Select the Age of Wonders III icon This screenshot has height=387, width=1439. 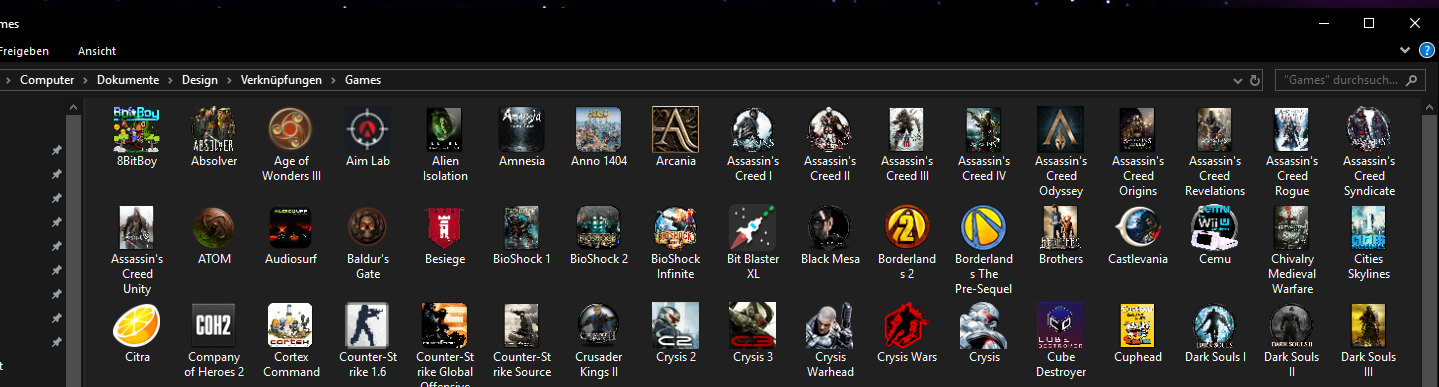click(291, 130)
